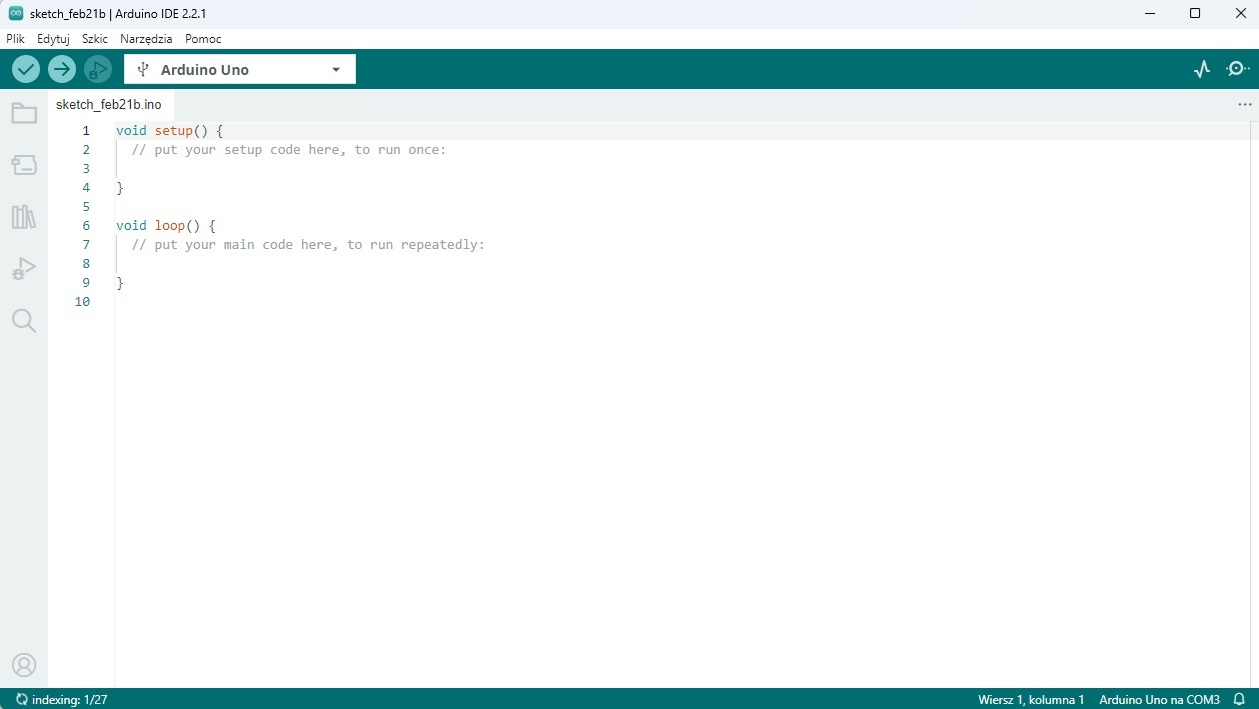This screenshot has width=1259, height=709.
Task: Click Arduino Uno na COM3 in status bar
Action: 1159,699
